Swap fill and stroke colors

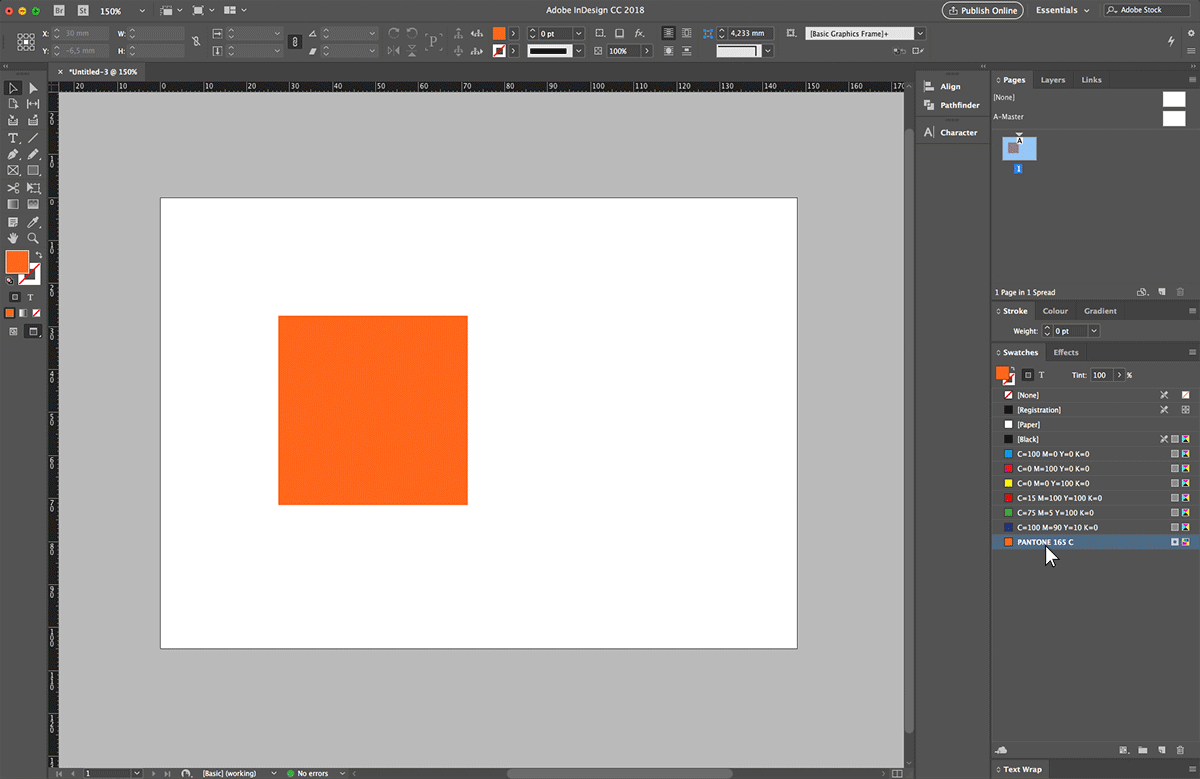coord(39,255)
